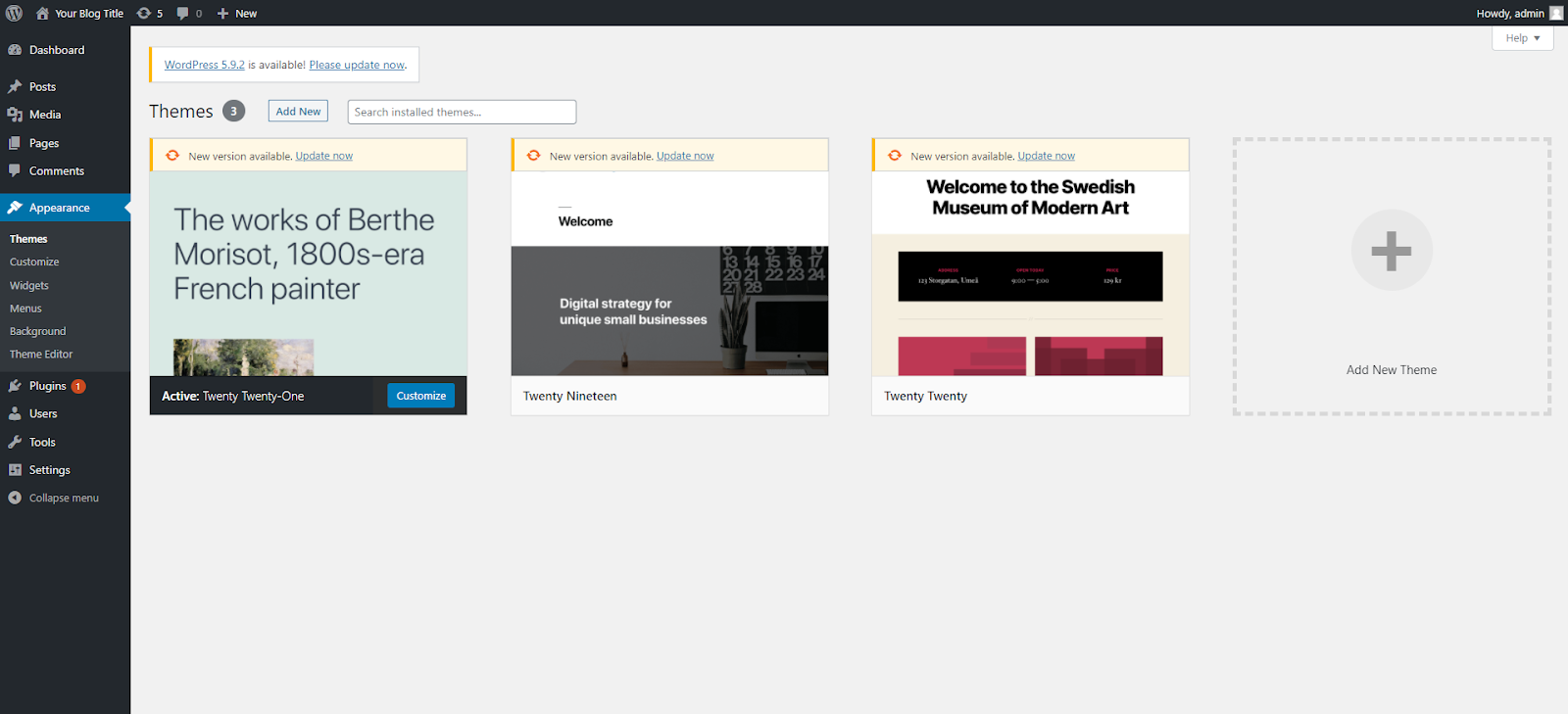Open the Menus submenu item
The width and height of the screenshot is (1568, 714).
[25, 309]
